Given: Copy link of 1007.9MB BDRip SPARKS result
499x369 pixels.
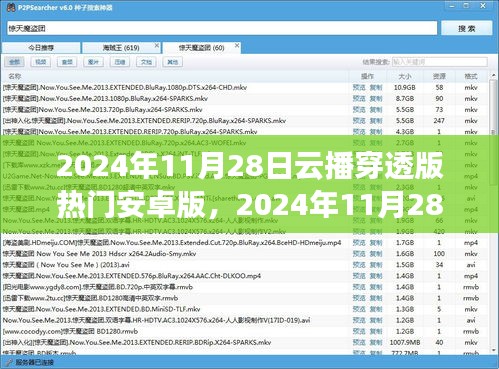Looking at the screenshot, I should 376,343.
